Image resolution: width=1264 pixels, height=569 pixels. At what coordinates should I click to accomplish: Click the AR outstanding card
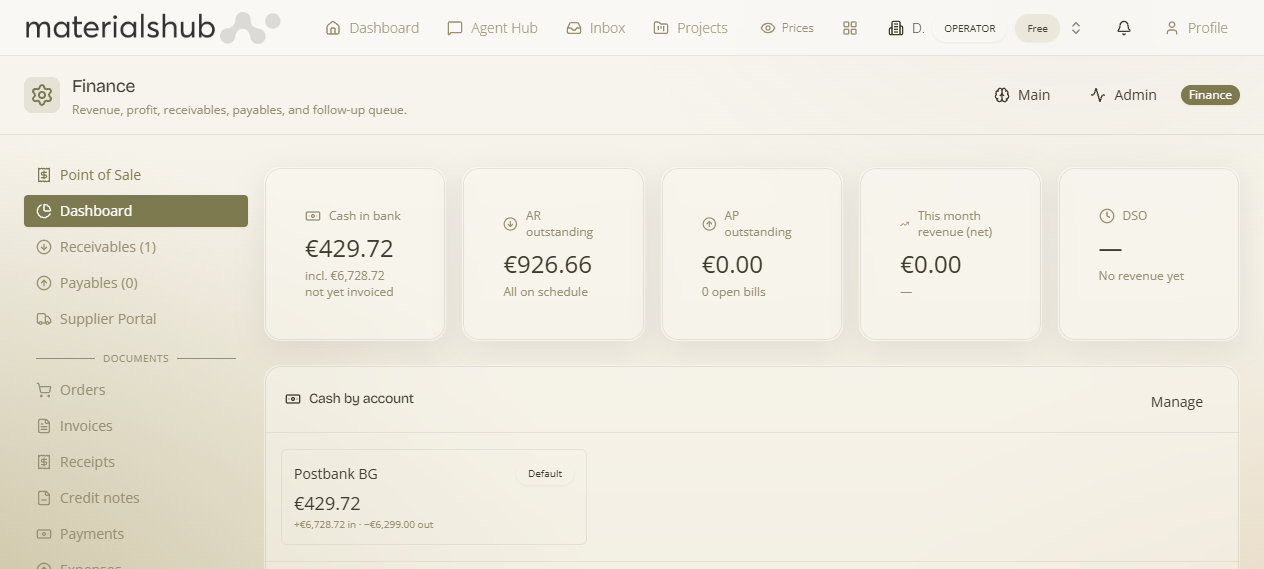coord(553,254)
